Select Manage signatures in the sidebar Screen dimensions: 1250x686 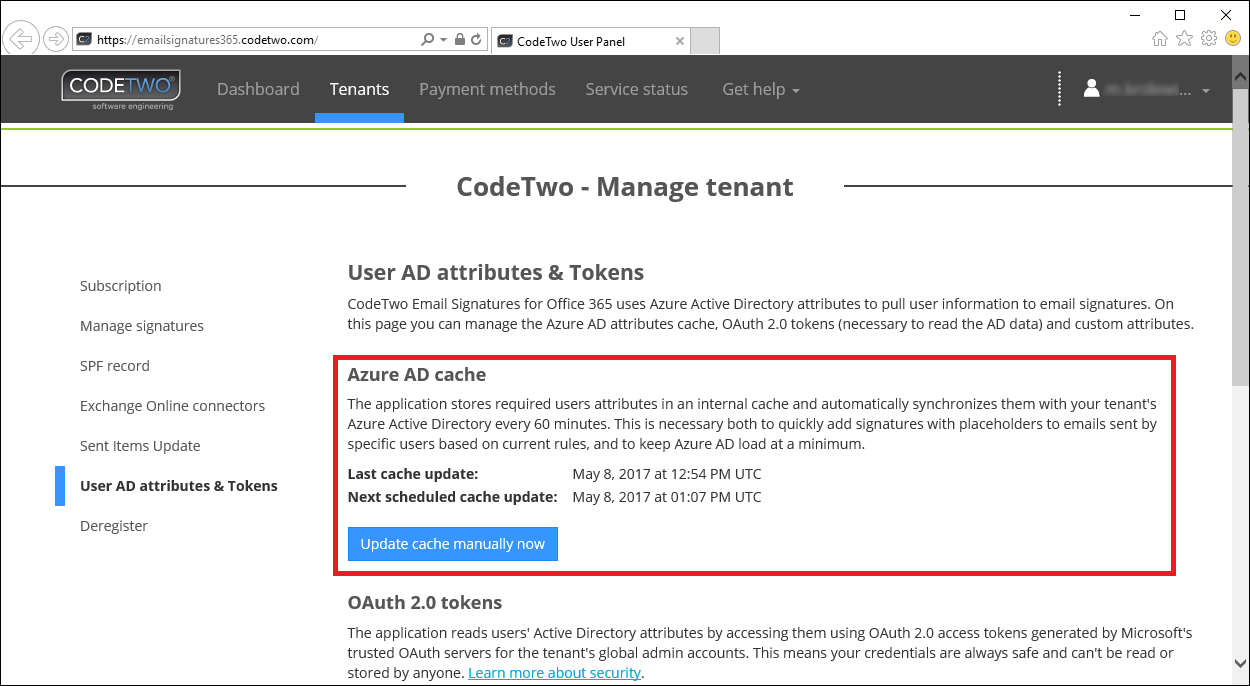[x=142, y=326]
